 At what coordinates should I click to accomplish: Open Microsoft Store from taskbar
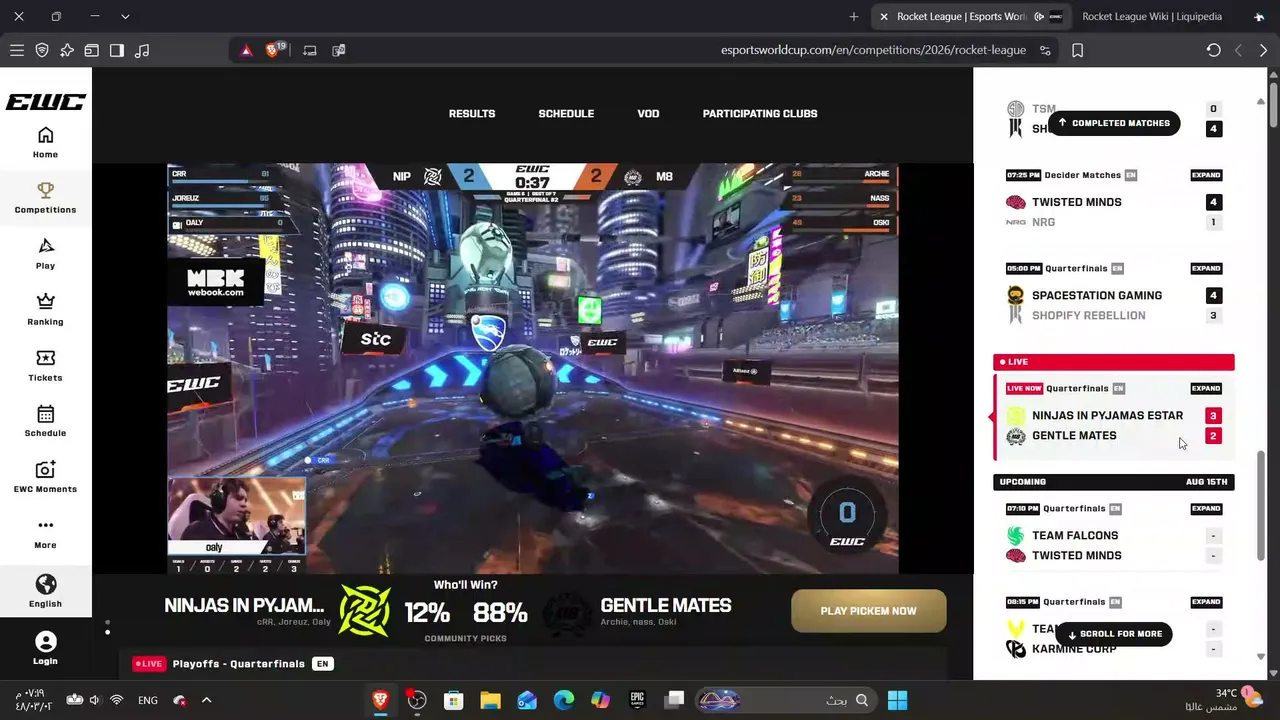[x=454, y=700]
